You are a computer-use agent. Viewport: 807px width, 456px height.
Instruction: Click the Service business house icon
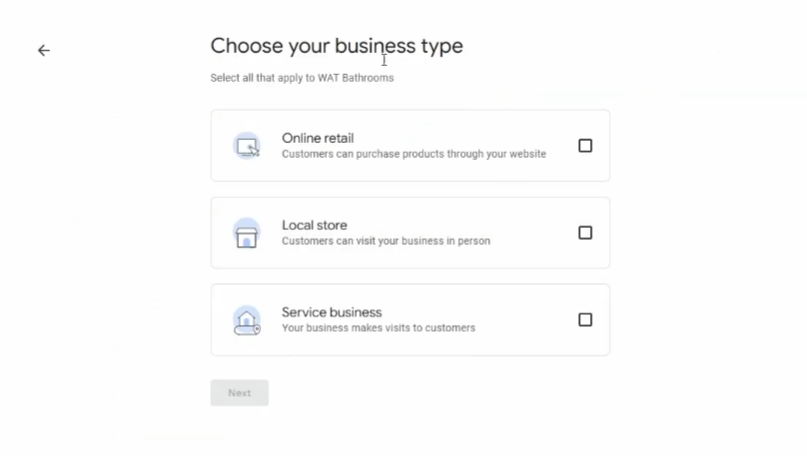point(246,320)
